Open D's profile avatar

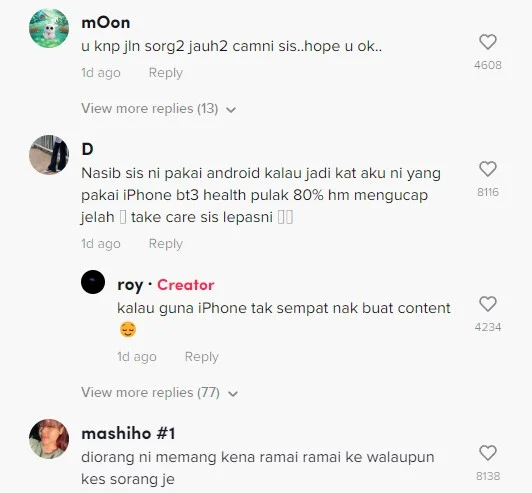pos(49,155)
